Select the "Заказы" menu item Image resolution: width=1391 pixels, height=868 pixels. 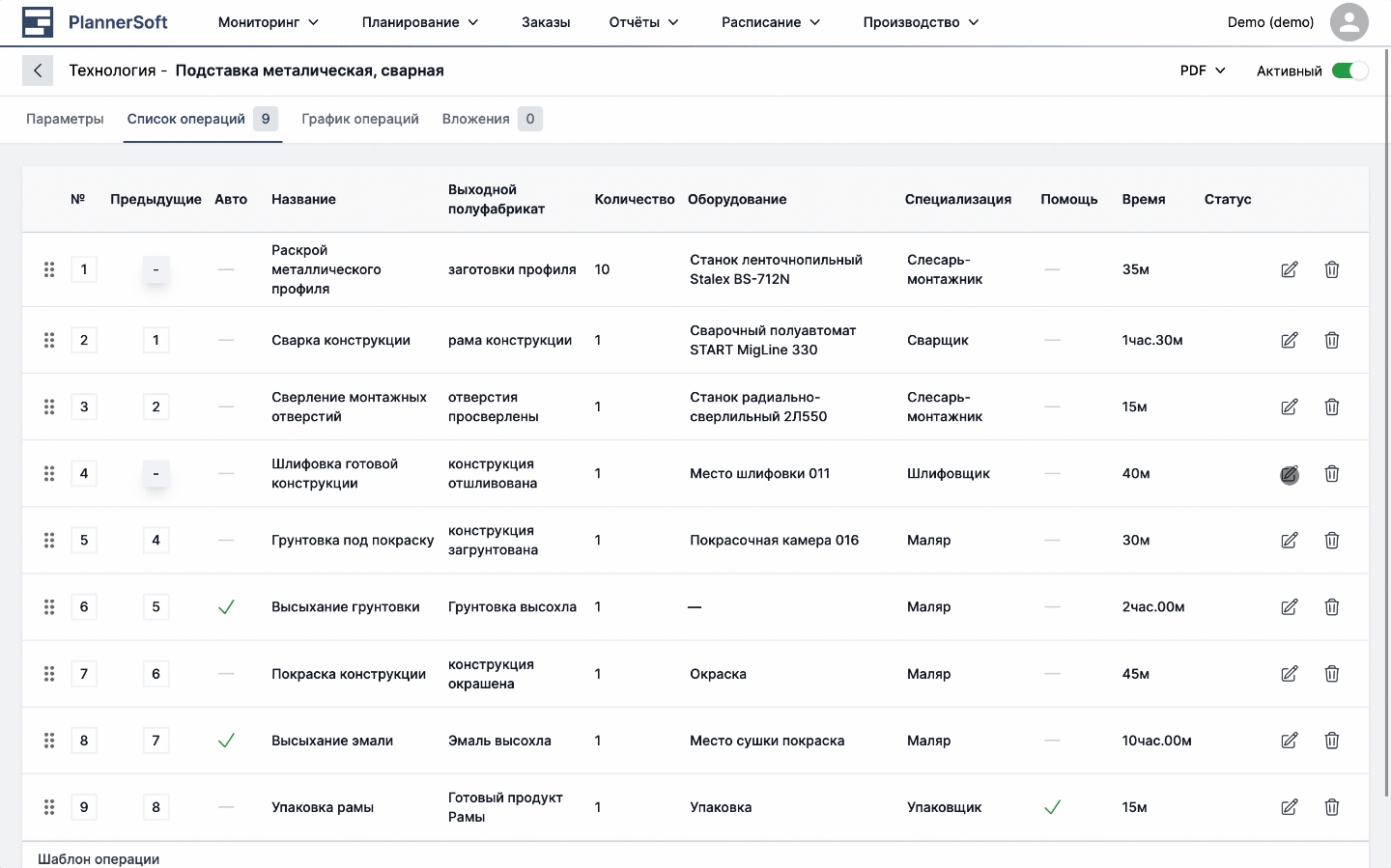[x=545, y=21]
